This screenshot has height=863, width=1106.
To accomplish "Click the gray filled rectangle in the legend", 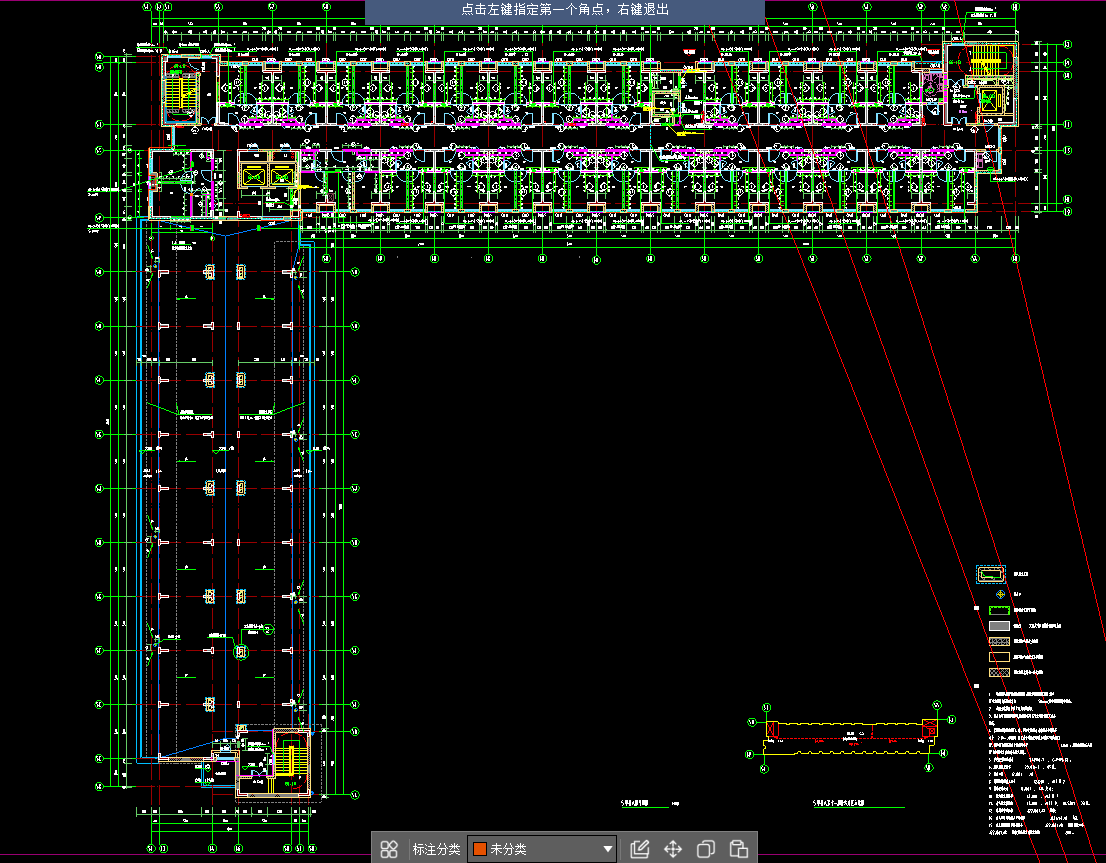I will pyautogui.click(x=1000, y=625).
